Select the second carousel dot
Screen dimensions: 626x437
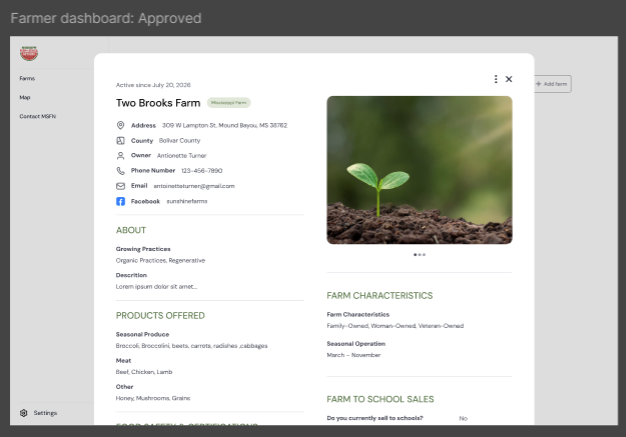[x=420, y=255]
